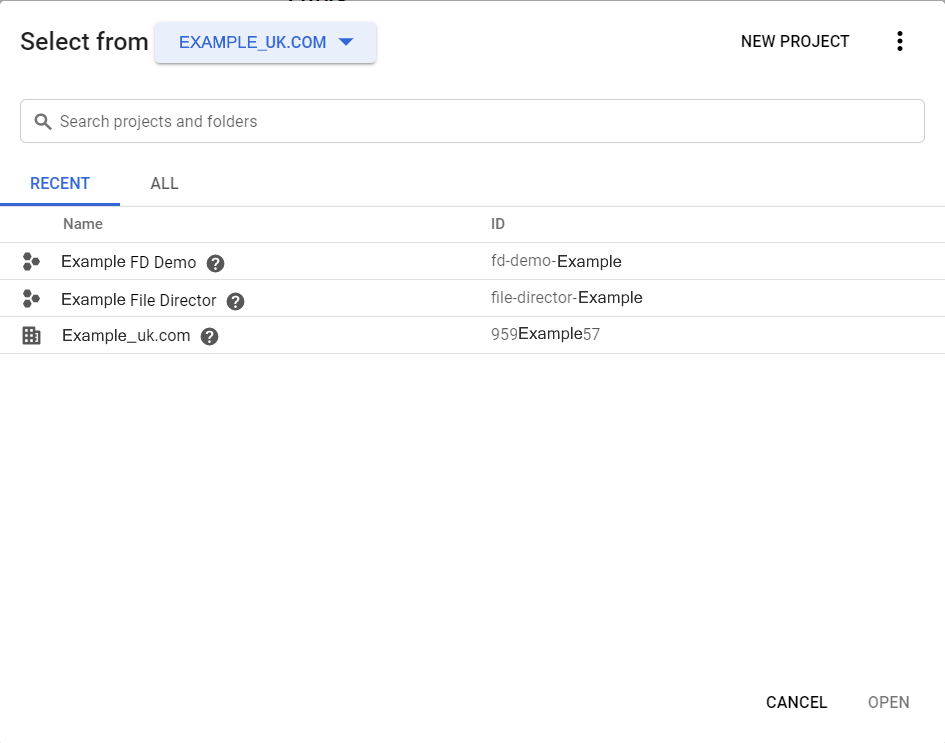
Task: Click help icon next to Example_uk.com
Action: pos(209,337)
